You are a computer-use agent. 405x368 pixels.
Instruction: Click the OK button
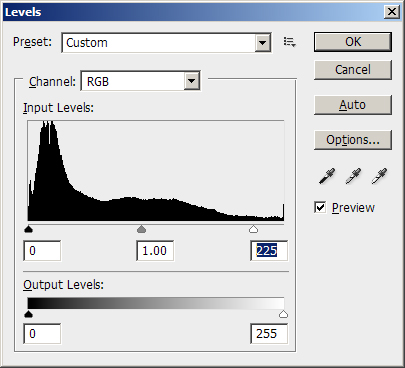(353, 42)
